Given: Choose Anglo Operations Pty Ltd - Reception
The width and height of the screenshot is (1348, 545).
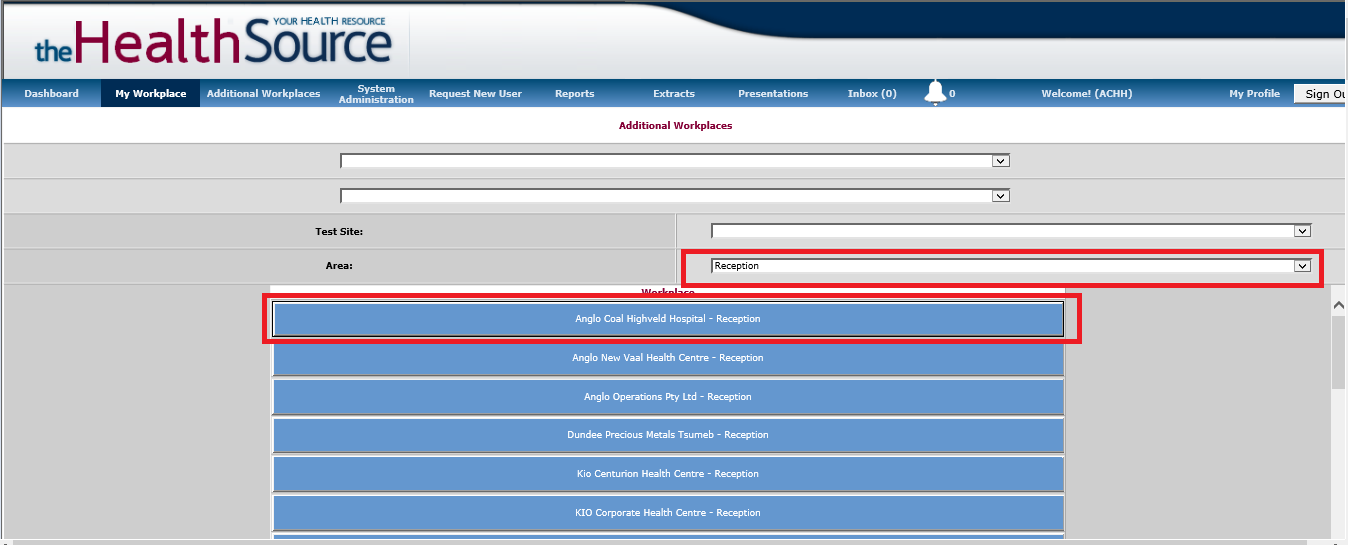Looking at the screenshot, I should [x=668, y=397].
